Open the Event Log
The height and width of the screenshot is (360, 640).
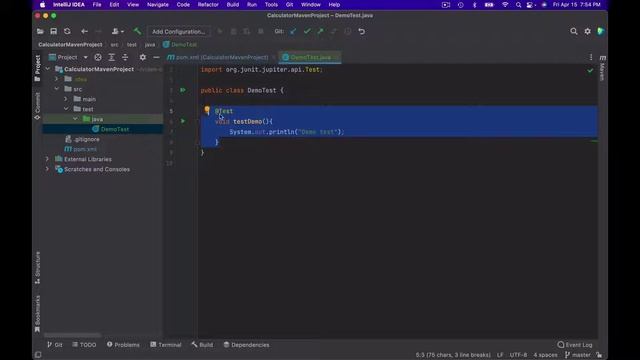pos(575,345)
